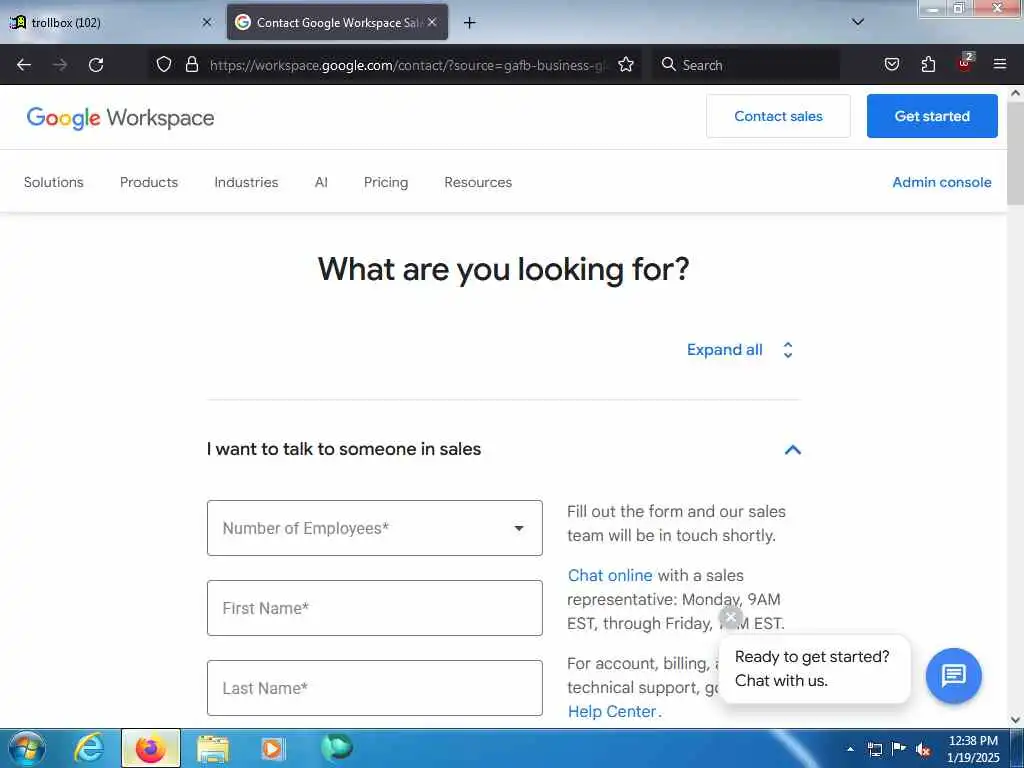Open the network tray icon
The width and height of the screenshot is (1024, 768).
click(875, 749)
